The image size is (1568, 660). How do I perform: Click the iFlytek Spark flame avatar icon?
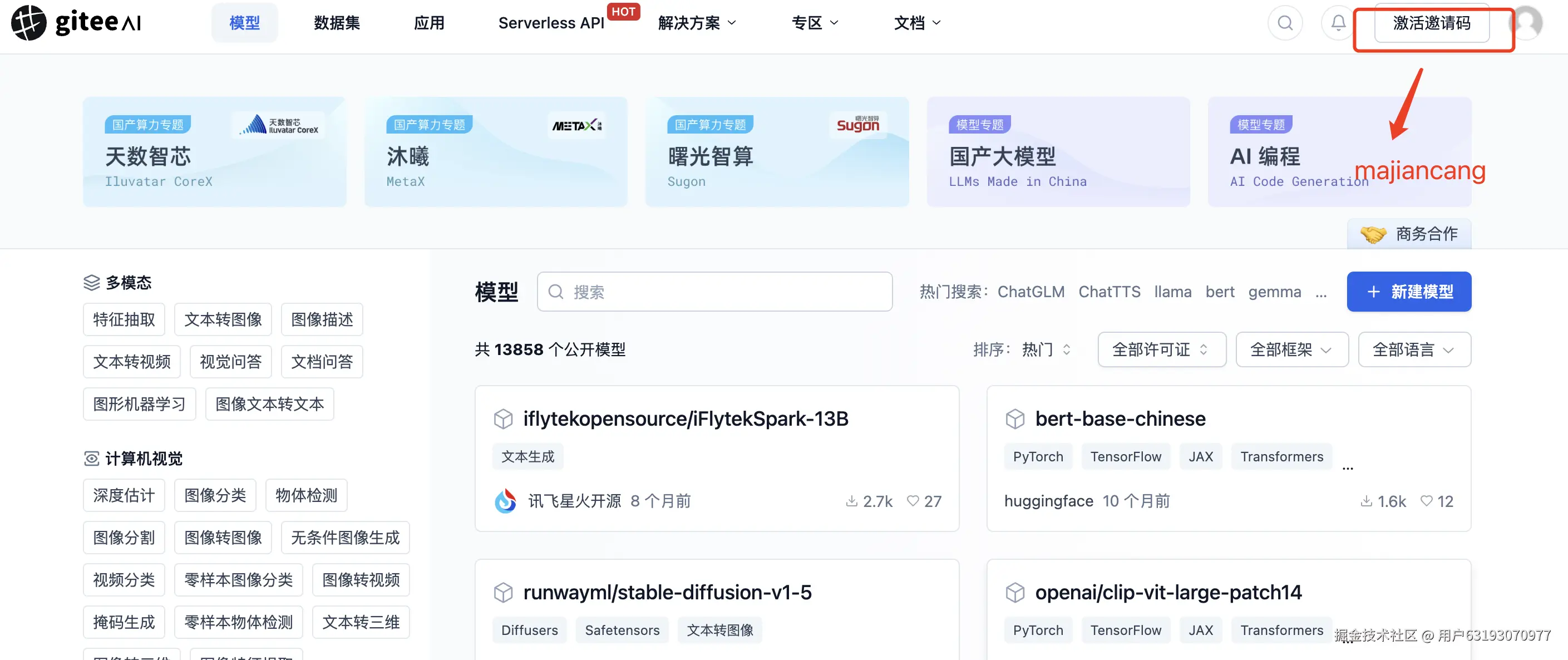(505, 500)
